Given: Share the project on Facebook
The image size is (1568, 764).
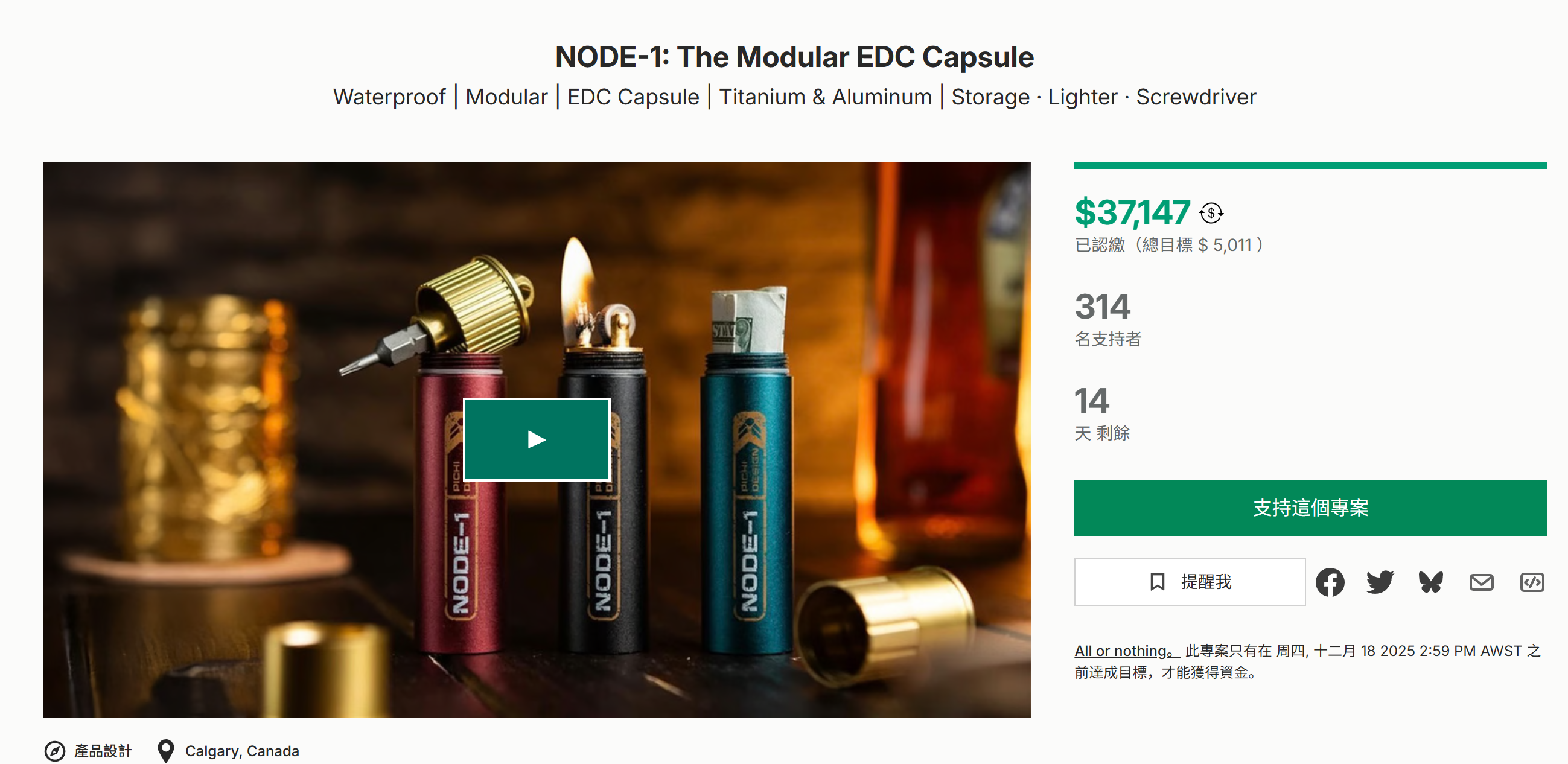Looking at the screenshot, I should [1330, 582].
